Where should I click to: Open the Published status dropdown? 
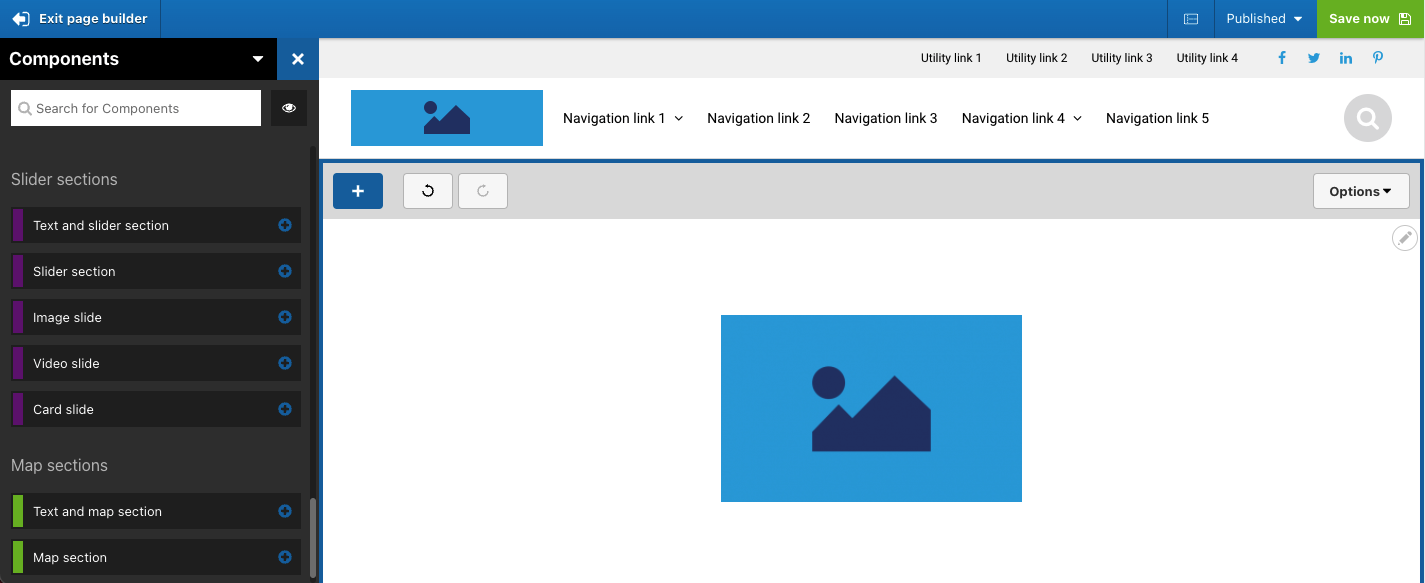pos(1264,19)
